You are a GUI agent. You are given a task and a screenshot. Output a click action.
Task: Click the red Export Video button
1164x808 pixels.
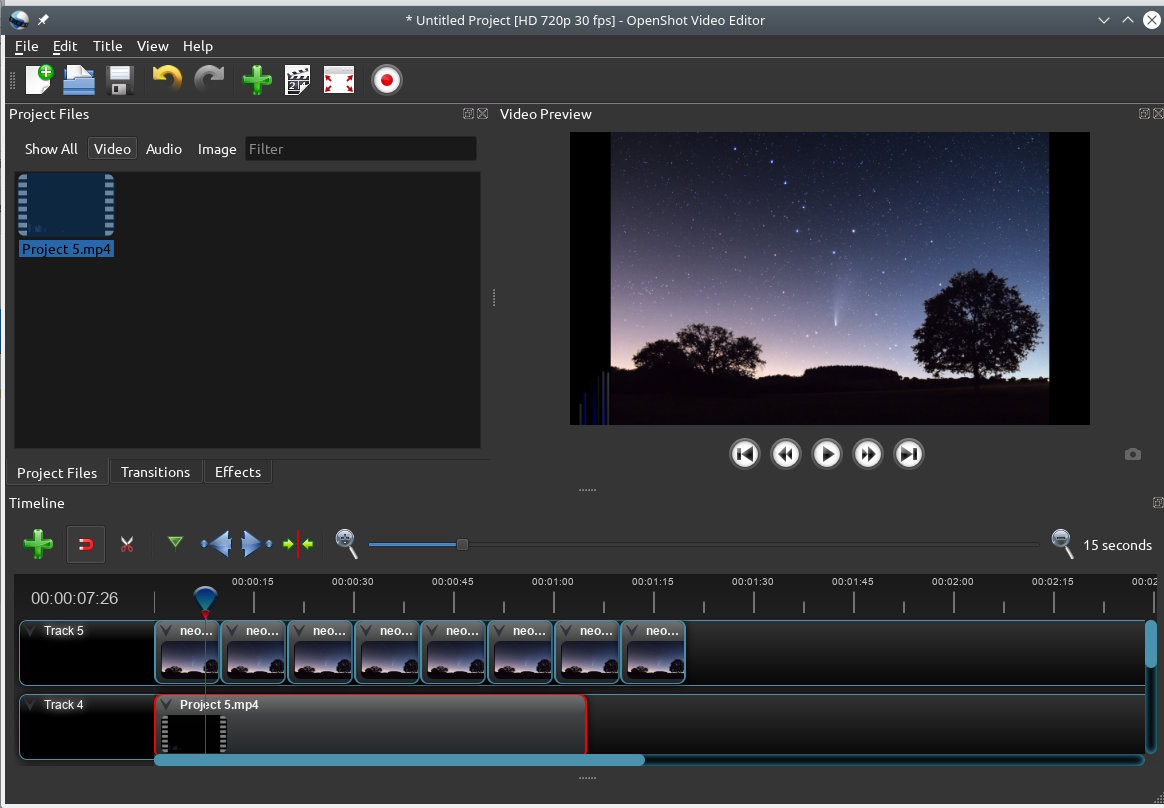[x=386, y=80]
